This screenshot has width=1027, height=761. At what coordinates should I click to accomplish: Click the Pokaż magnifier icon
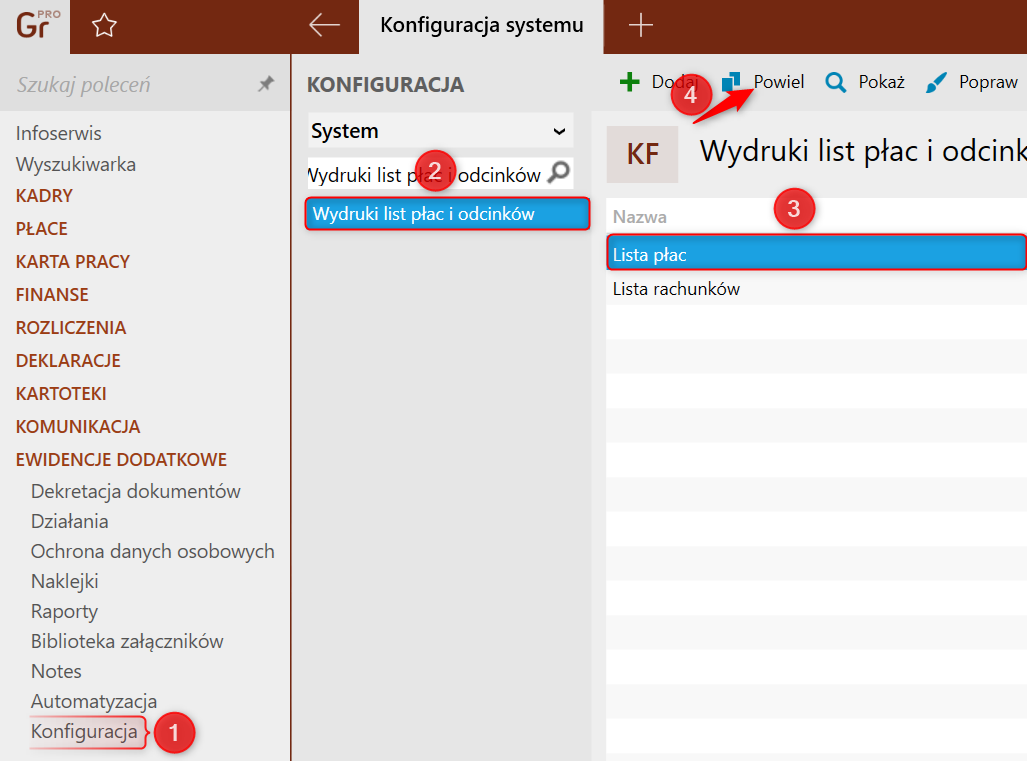click(835, 83)
